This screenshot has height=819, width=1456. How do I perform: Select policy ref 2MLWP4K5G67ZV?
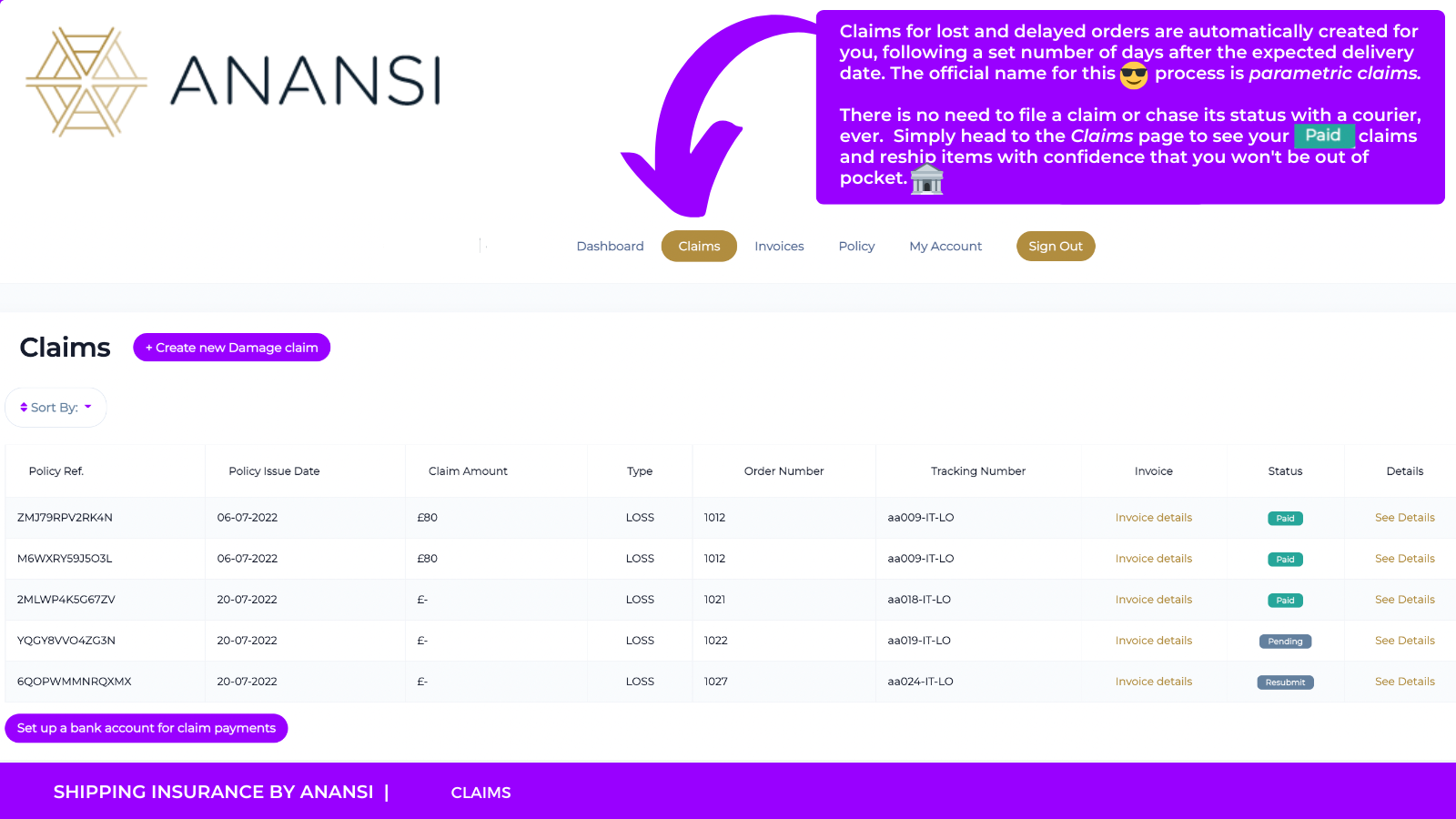66,600
